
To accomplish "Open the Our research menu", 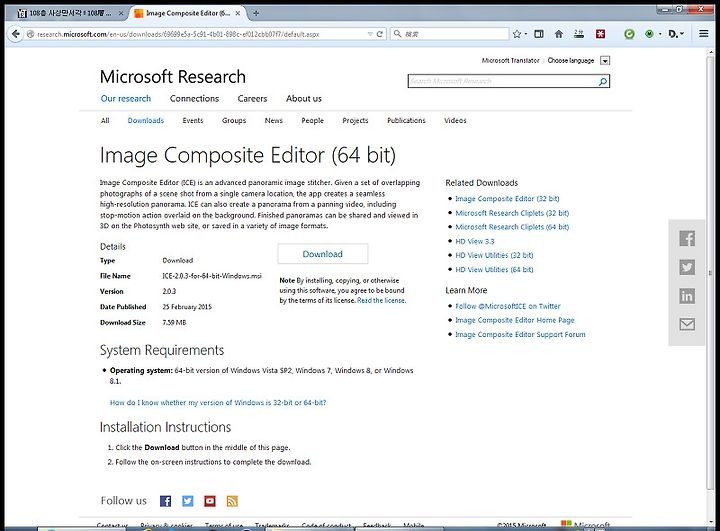I will 126,98.
